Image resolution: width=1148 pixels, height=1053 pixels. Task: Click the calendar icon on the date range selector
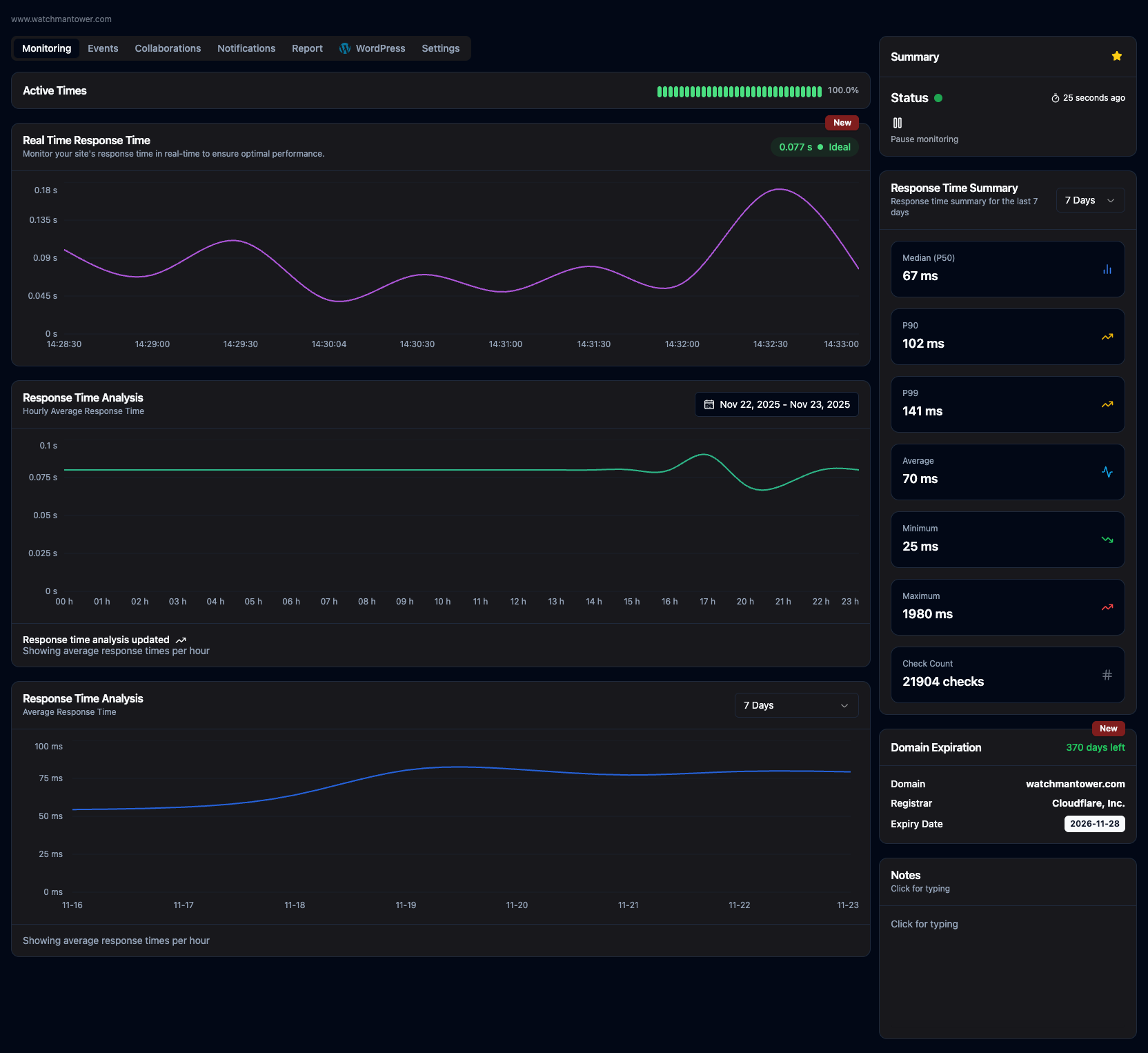click(x=709, y=404)
